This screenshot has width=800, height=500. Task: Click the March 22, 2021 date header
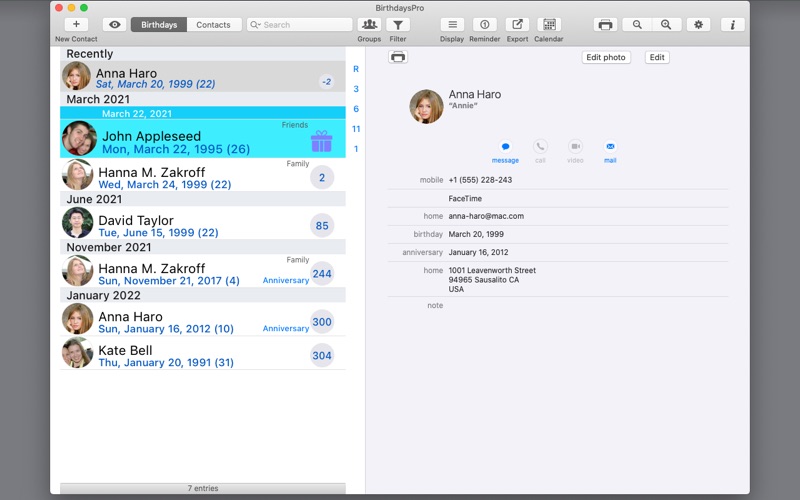[x=203, y=113]
